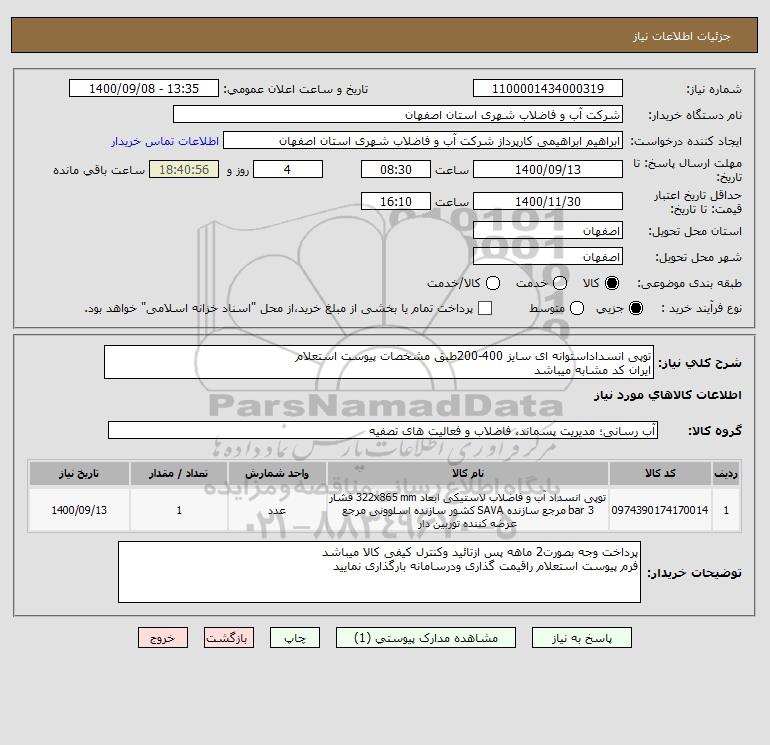Click the buyer organization name field
The height and width of the screenshot is (745, 770).
click(398, 114)
